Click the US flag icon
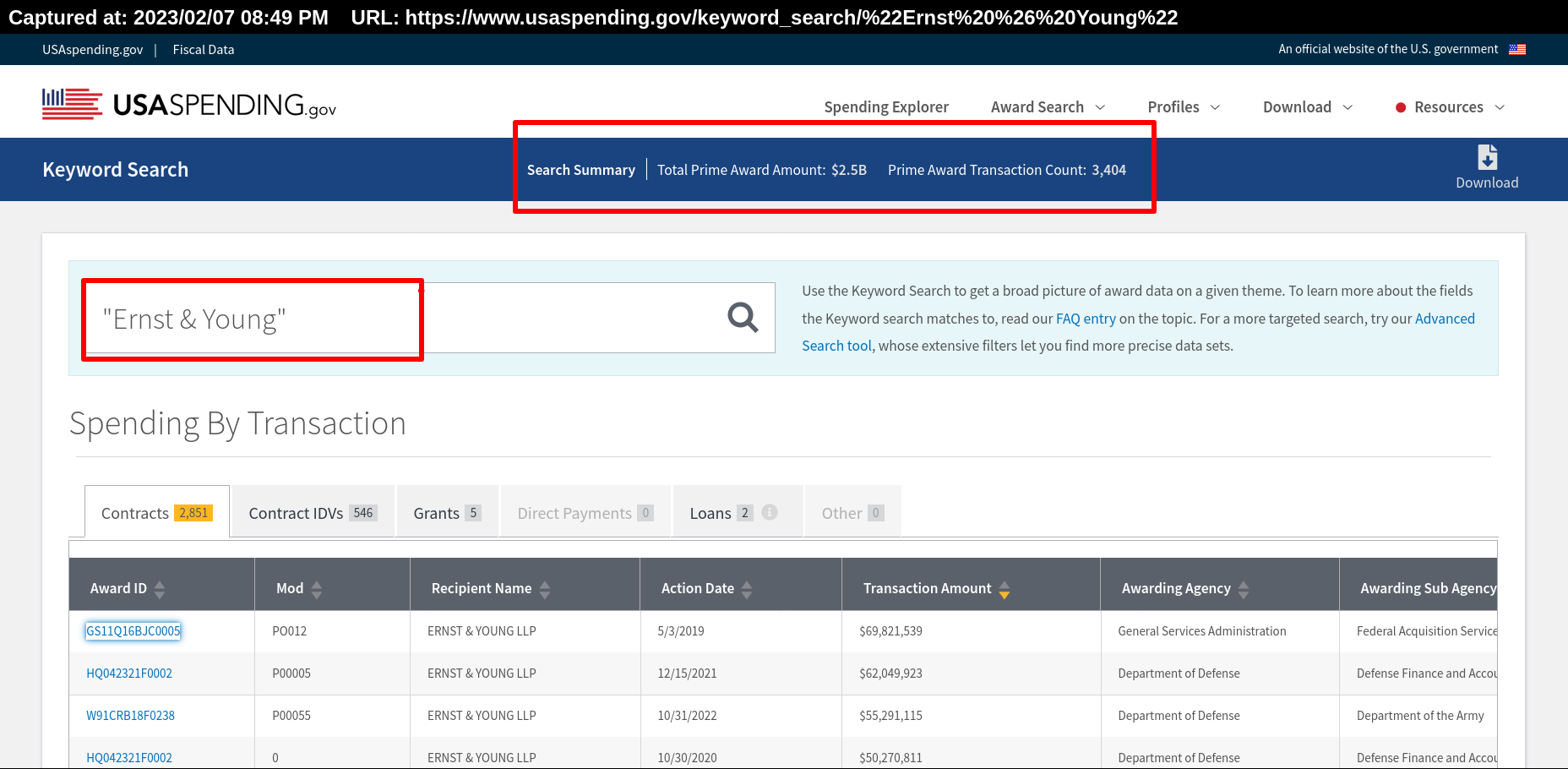This screenshot has height=769, width=1568. pos(1517,49)
